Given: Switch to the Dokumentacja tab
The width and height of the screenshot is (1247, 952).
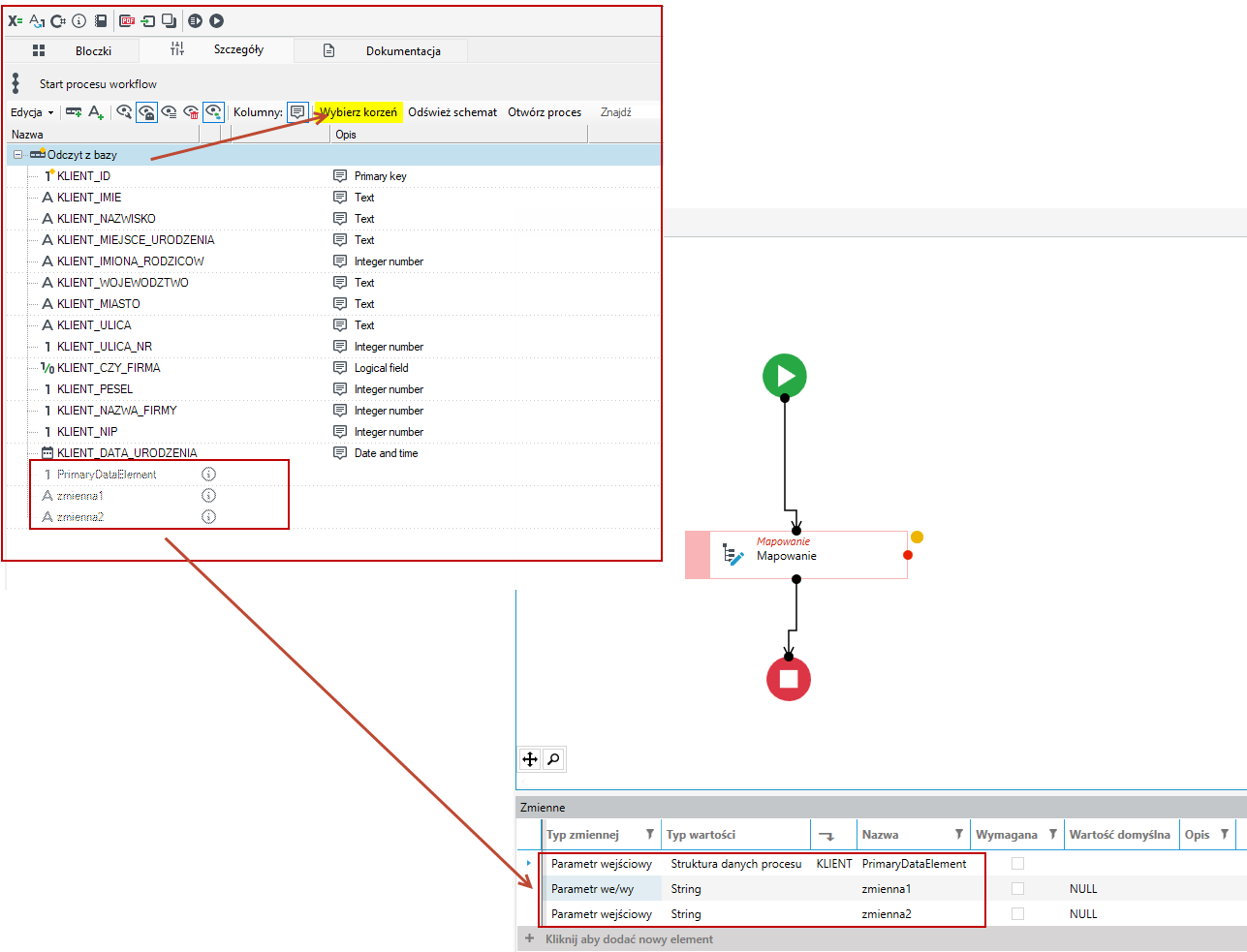Looking at the screenshot, I should coord(381,50).
